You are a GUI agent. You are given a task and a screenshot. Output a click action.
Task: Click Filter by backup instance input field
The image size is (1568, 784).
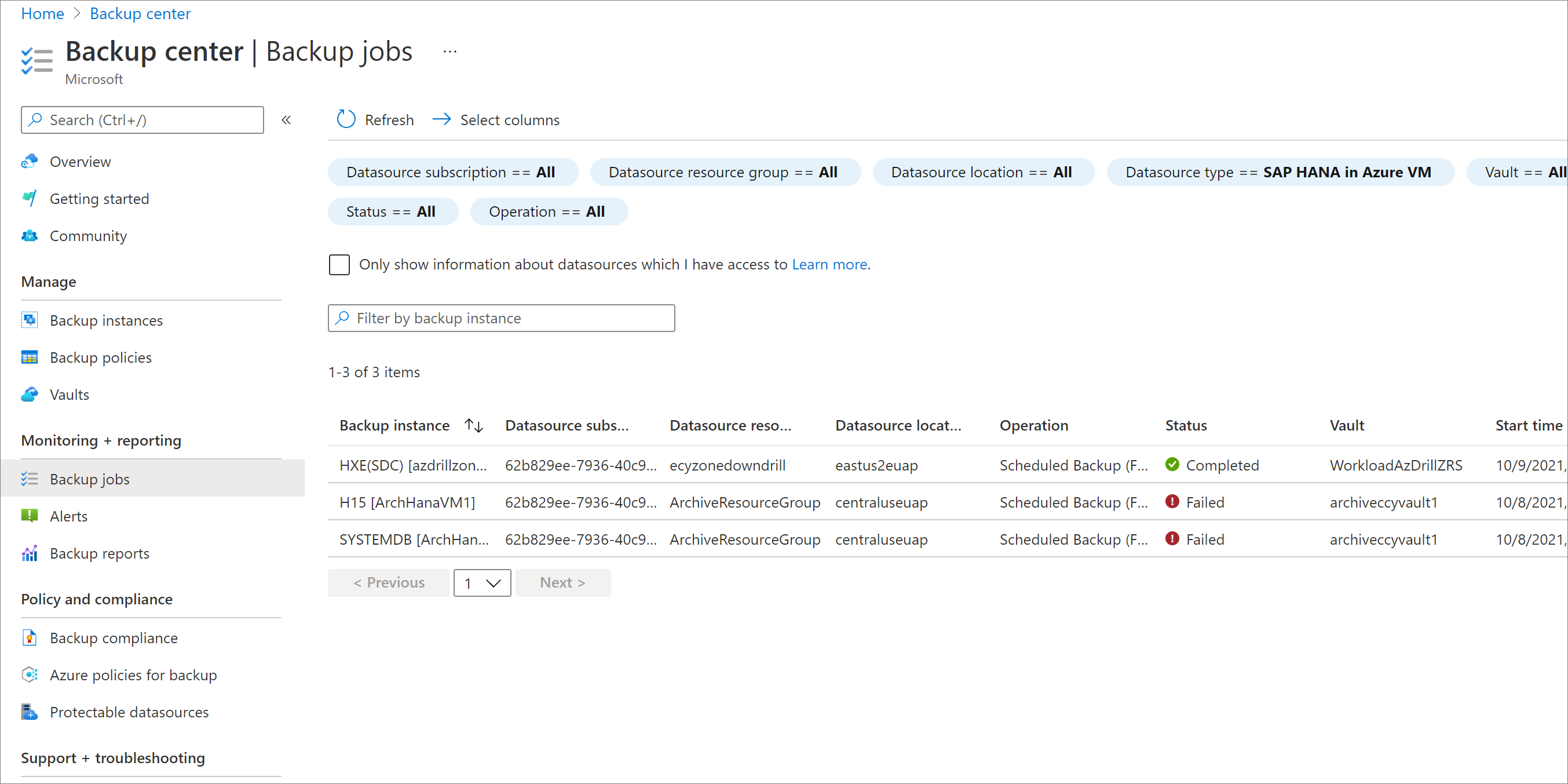(502, 318)
